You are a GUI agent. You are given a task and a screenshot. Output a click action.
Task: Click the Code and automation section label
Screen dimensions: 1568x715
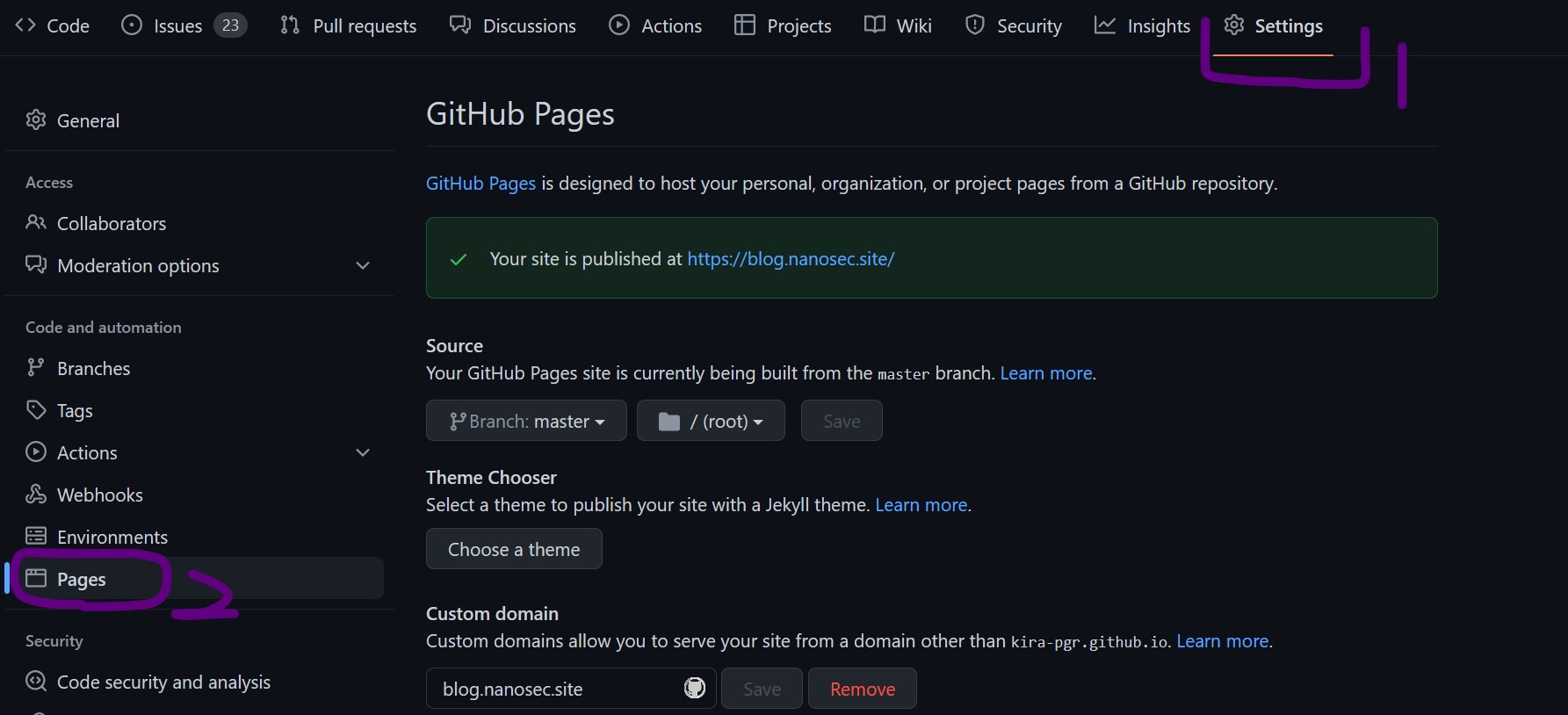(x=104, y=327)
